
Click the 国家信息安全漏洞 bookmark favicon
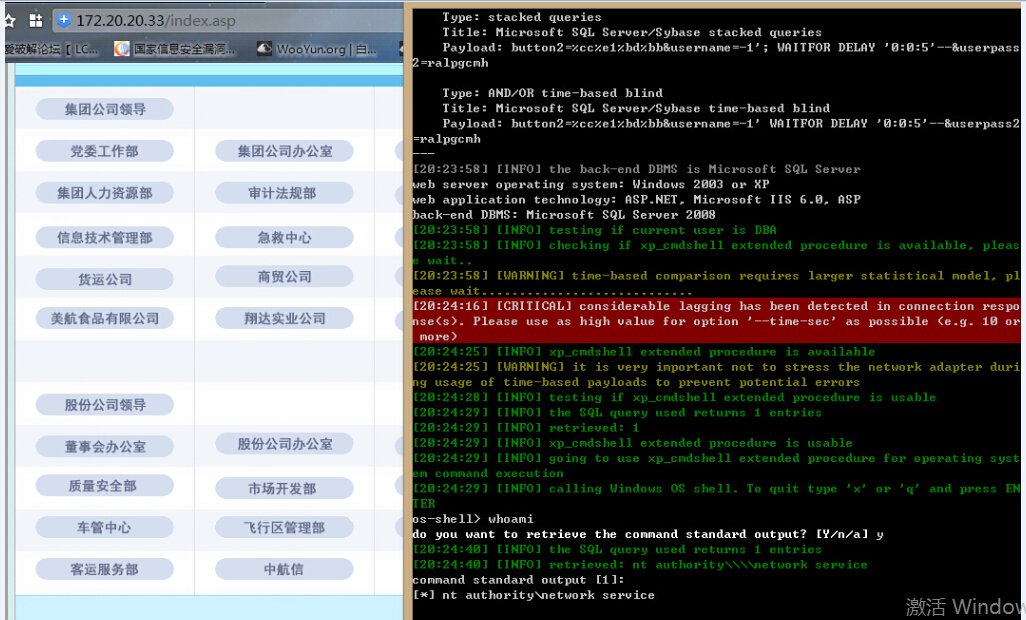tap(122, 49)
